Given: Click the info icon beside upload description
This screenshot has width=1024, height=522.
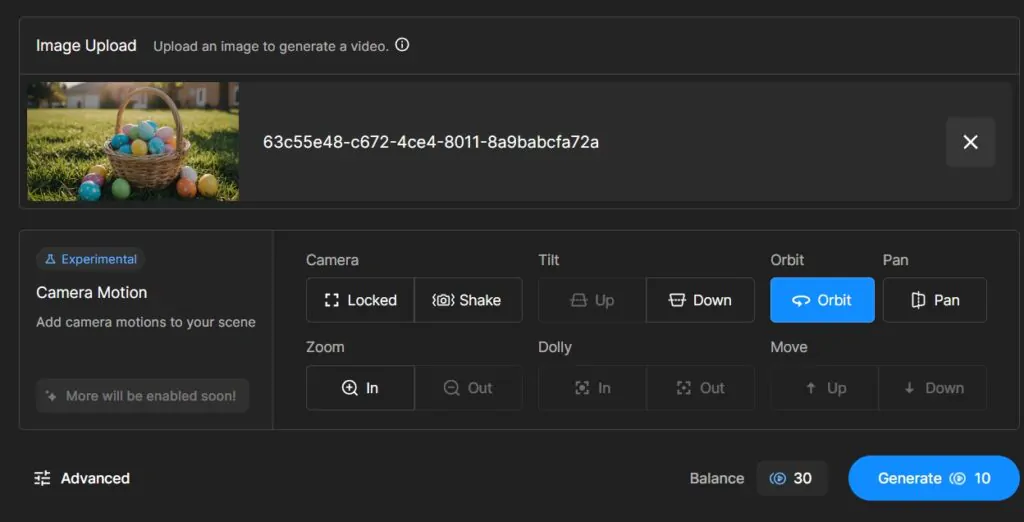Looking at the screenshot, I should pyautogui.click(x=402, y=45).
